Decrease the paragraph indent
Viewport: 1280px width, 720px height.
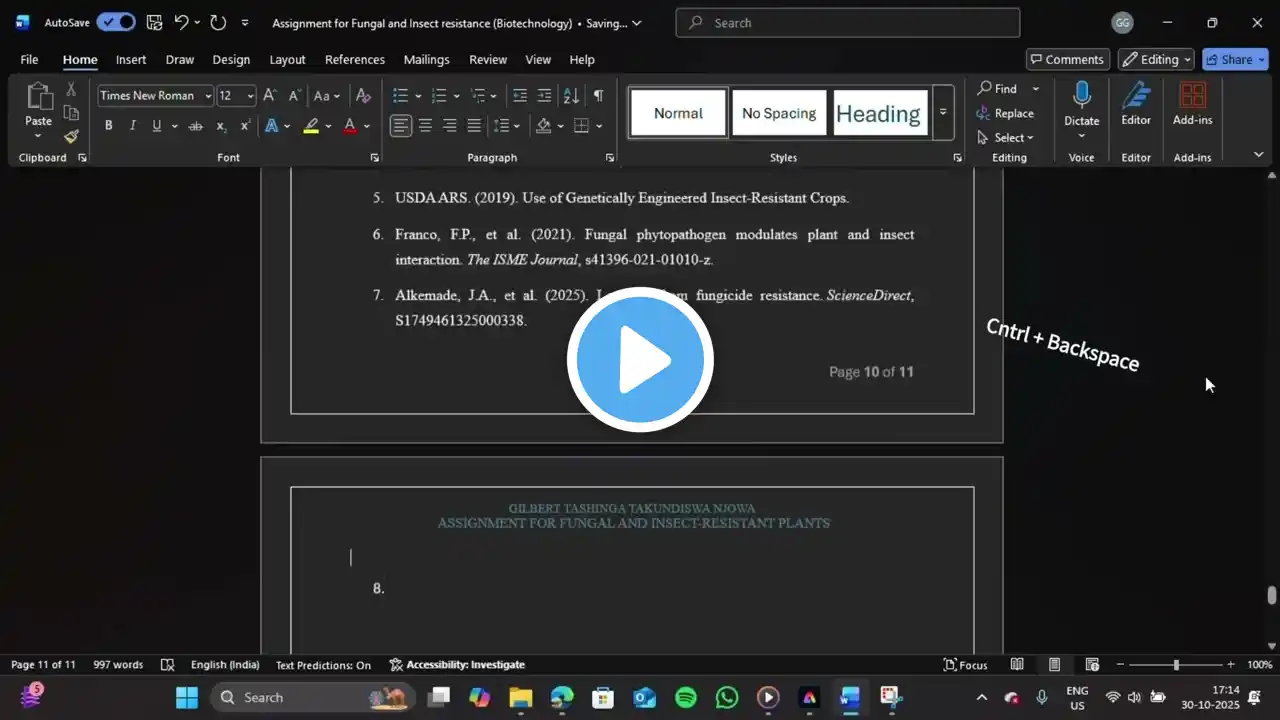(x=520, y=96)
